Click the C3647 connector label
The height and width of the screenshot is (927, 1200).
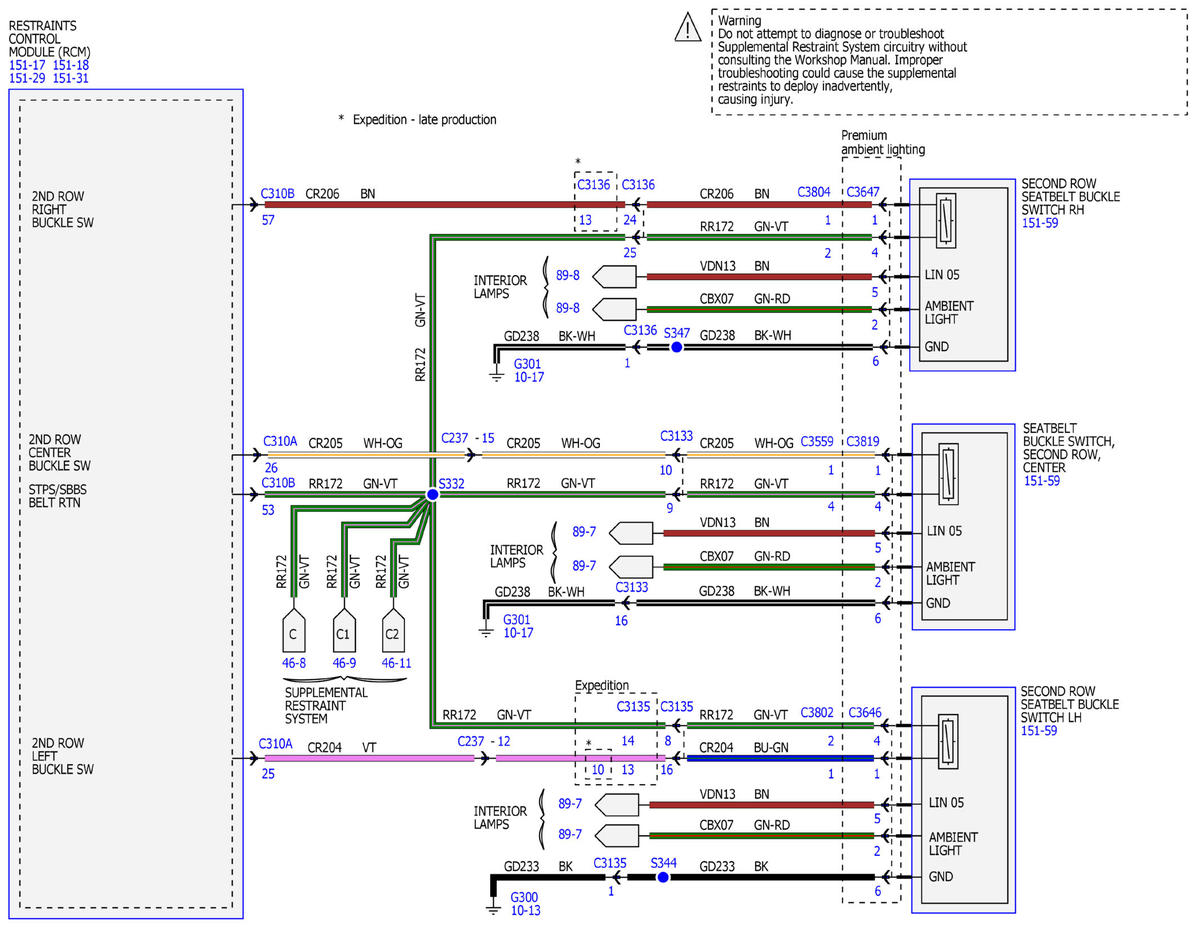863,191
